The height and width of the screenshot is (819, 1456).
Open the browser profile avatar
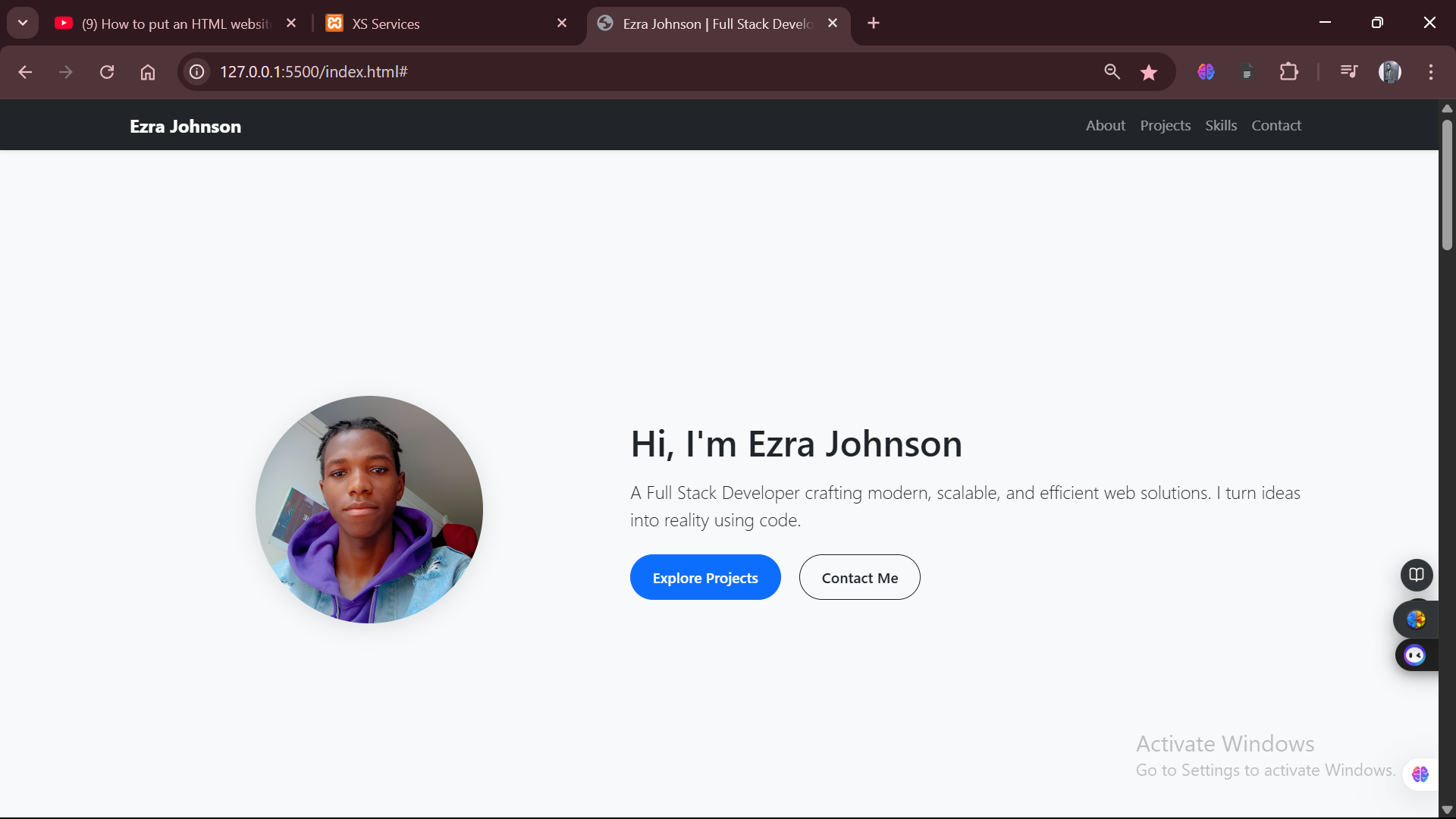(1390, 72)
